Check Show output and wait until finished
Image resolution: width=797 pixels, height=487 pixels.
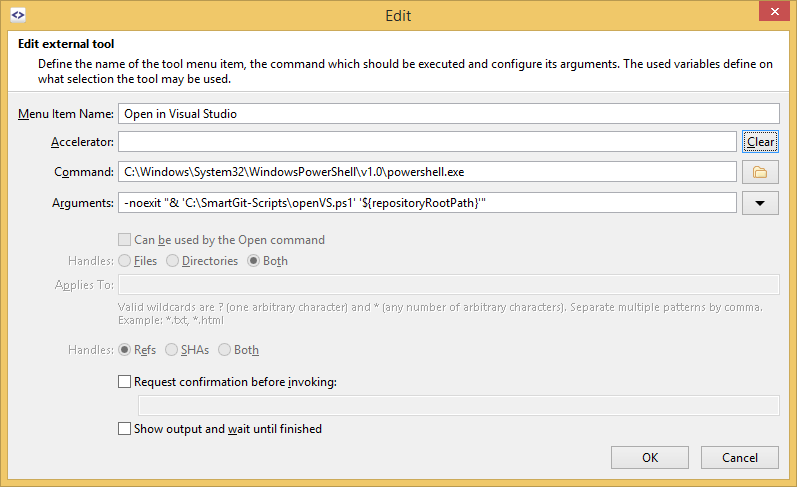[x=125, y=429]
